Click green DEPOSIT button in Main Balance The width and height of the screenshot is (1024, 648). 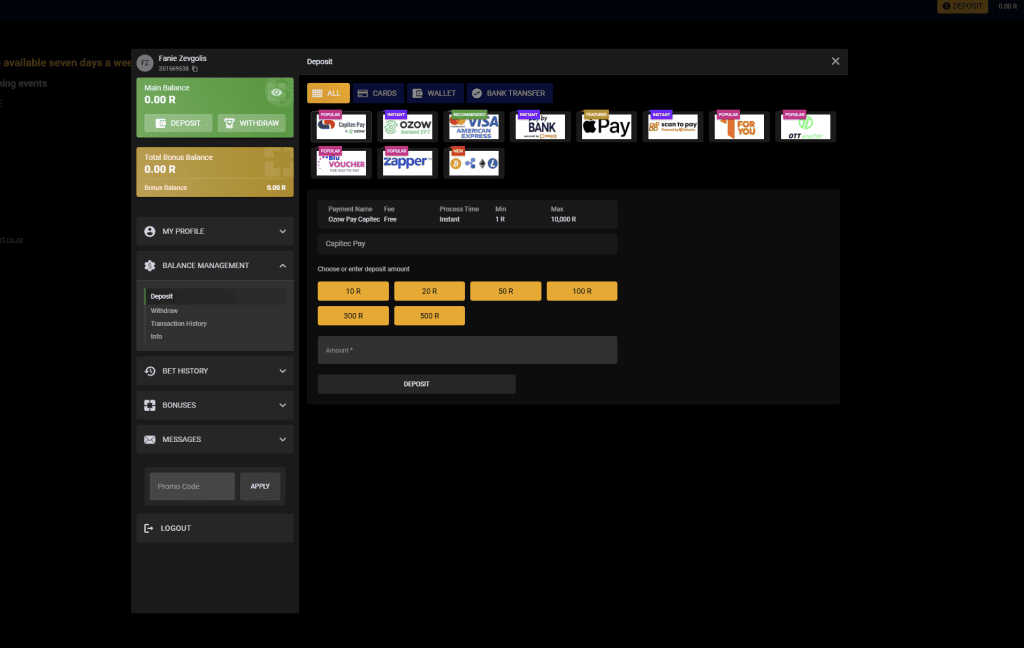pos(178,123)
